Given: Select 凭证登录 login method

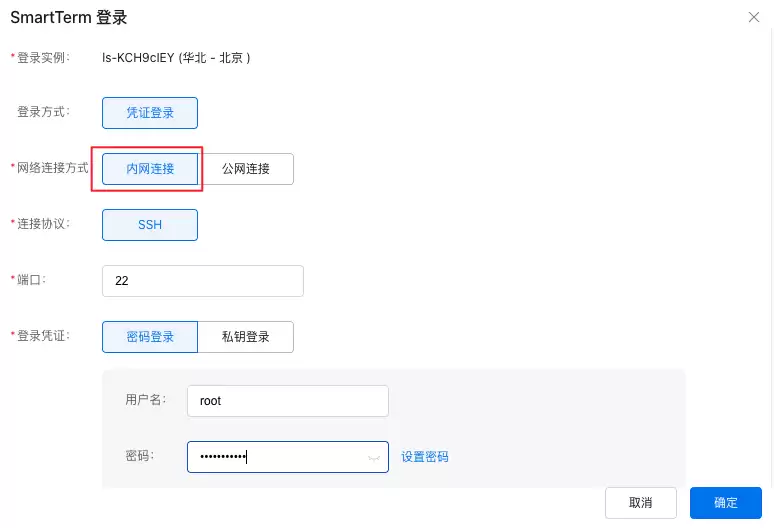Looking at the screenshot, I should tap(150, 113).
